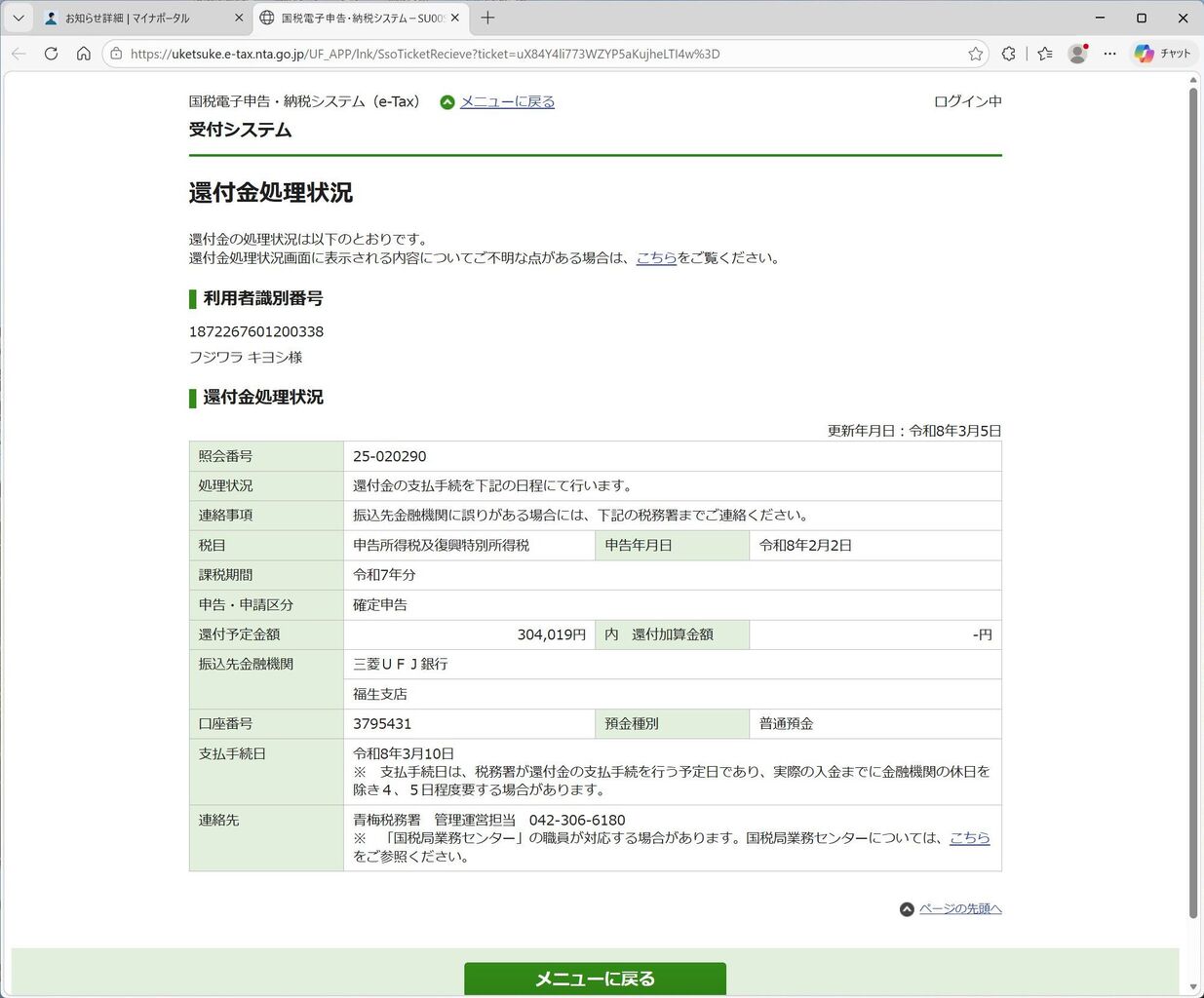Add page to favorites star icon

tap(975, 54)
